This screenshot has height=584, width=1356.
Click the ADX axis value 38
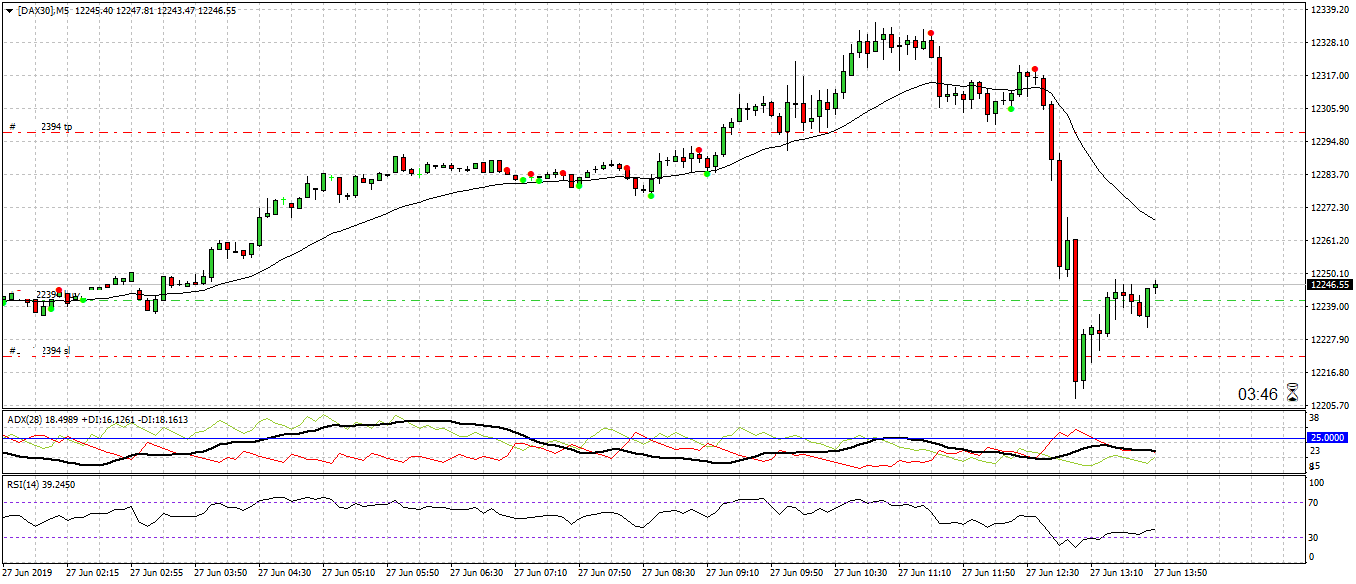coord(1315,418)
